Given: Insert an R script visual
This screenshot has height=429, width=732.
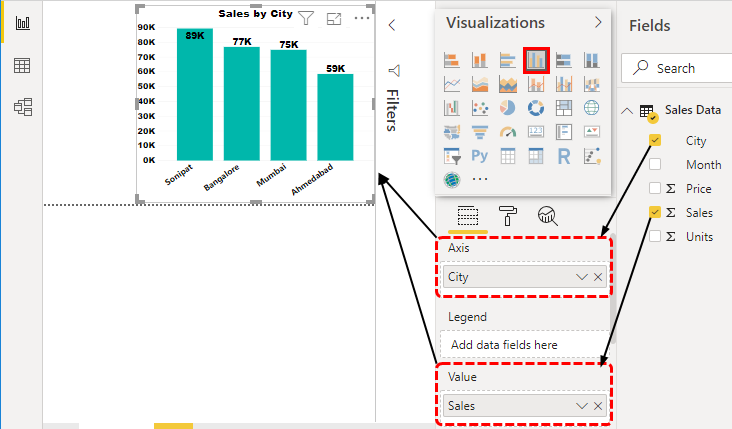Looking at the screenshot, I should pos(563,156).
